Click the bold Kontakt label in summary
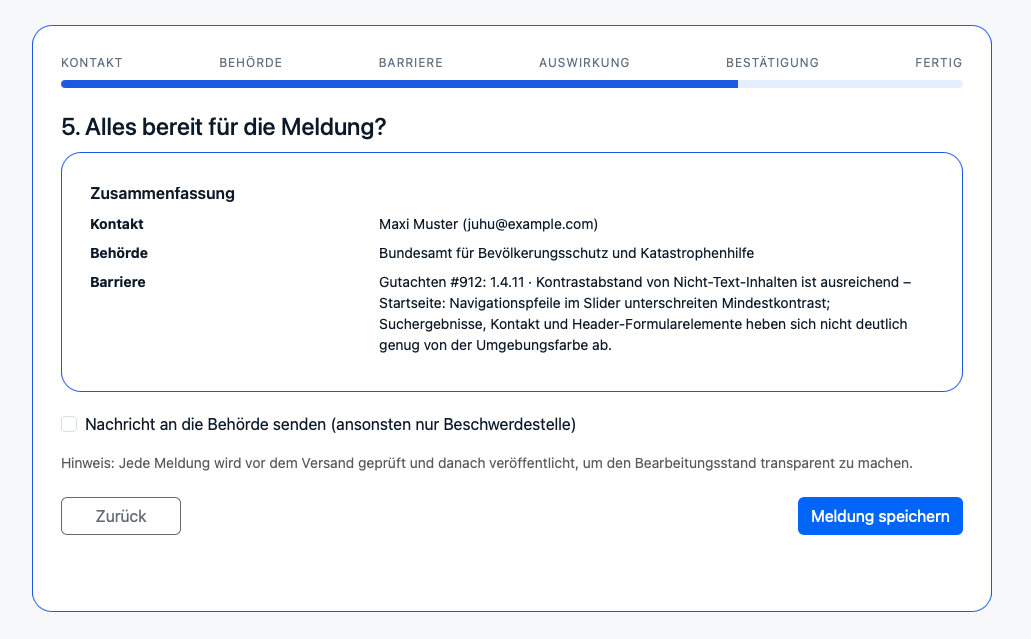The height and width of the screenshot is (639, 1031). pos(117,224)
